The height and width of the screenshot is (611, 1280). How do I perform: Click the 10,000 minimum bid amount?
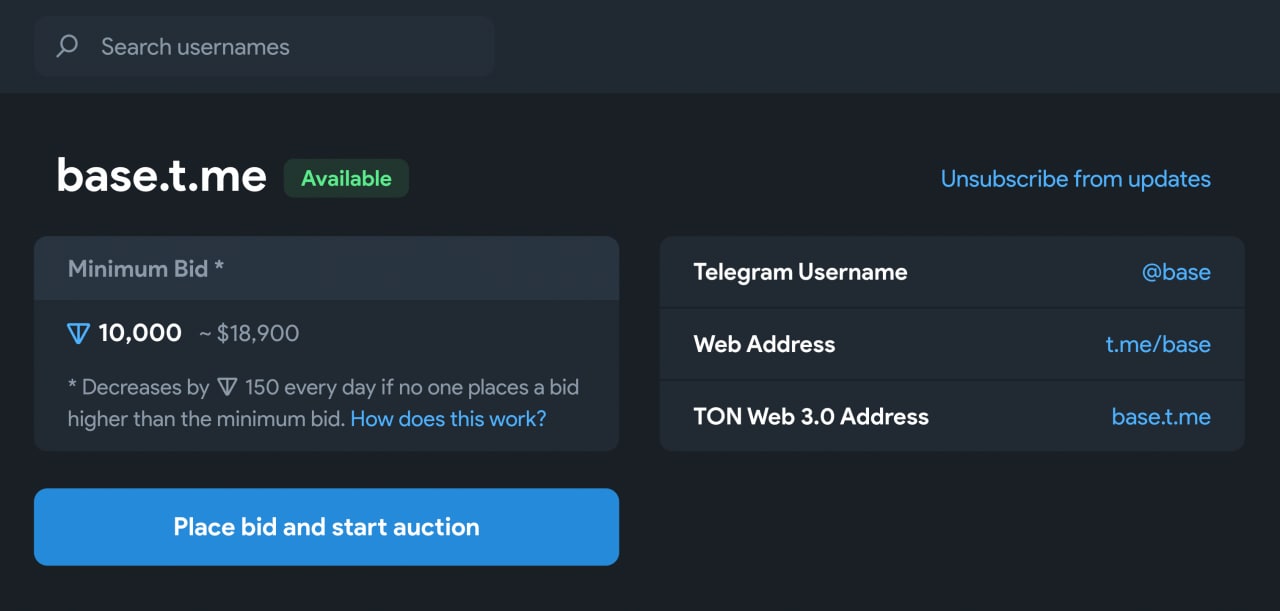click(140, 333)
